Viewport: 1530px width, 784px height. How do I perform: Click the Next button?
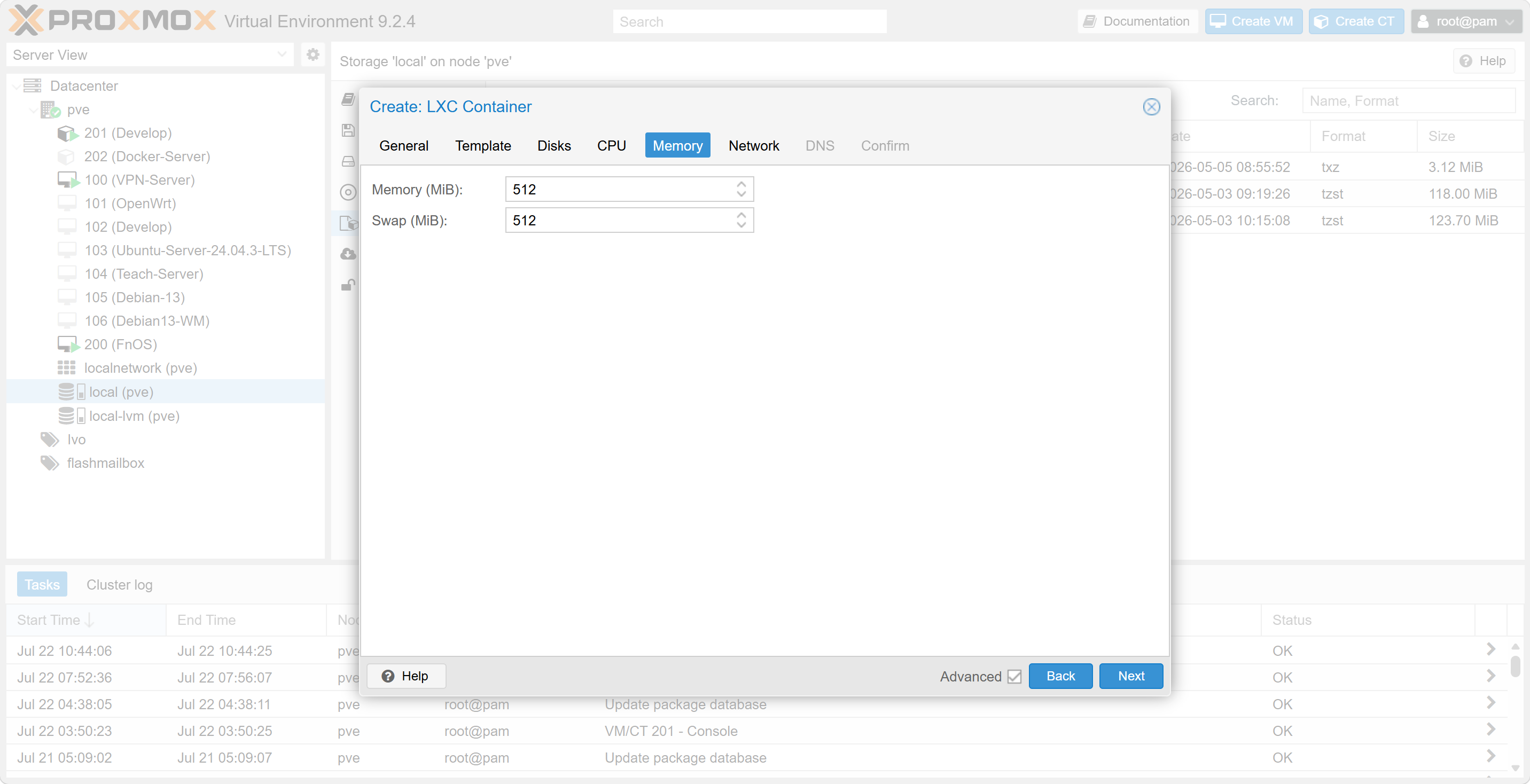pyautogui.click(x=1131, y=676)
